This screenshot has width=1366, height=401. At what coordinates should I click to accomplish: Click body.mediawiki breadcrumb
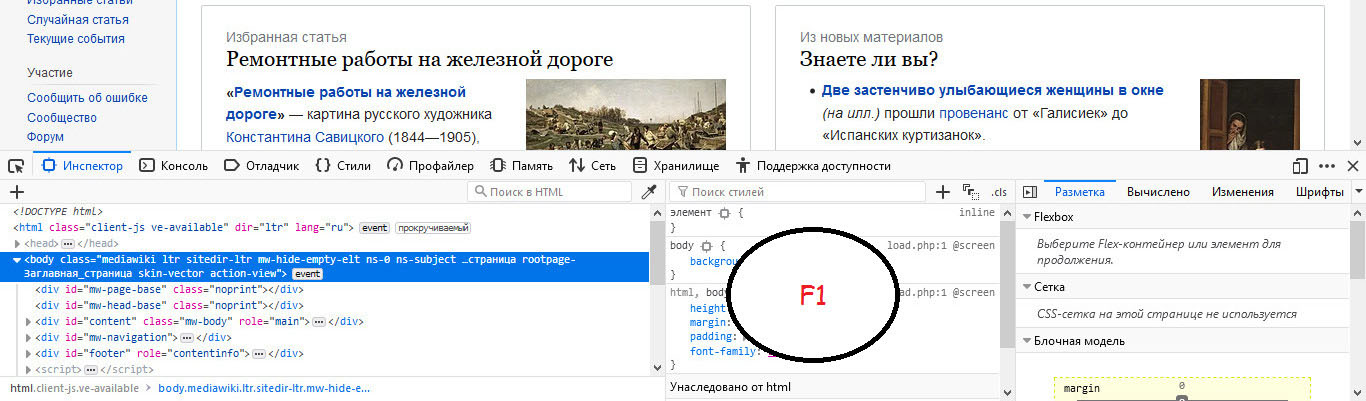pos(264,388)
